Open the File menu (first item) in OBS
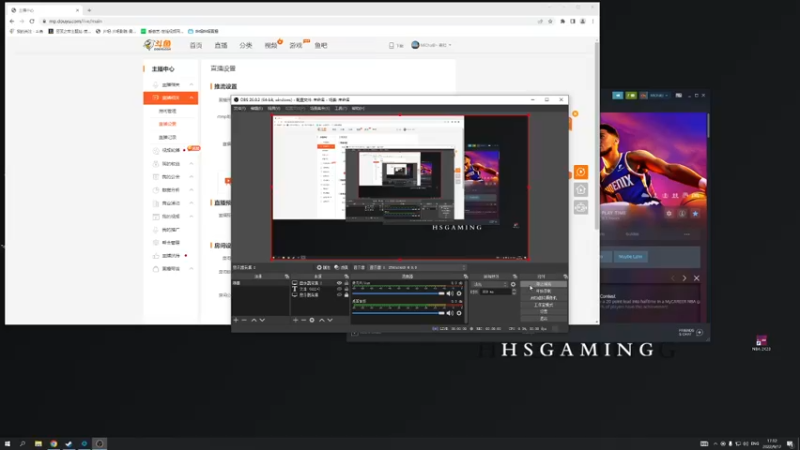This screenshot has width=800, height=450. [x=239, y=108]
